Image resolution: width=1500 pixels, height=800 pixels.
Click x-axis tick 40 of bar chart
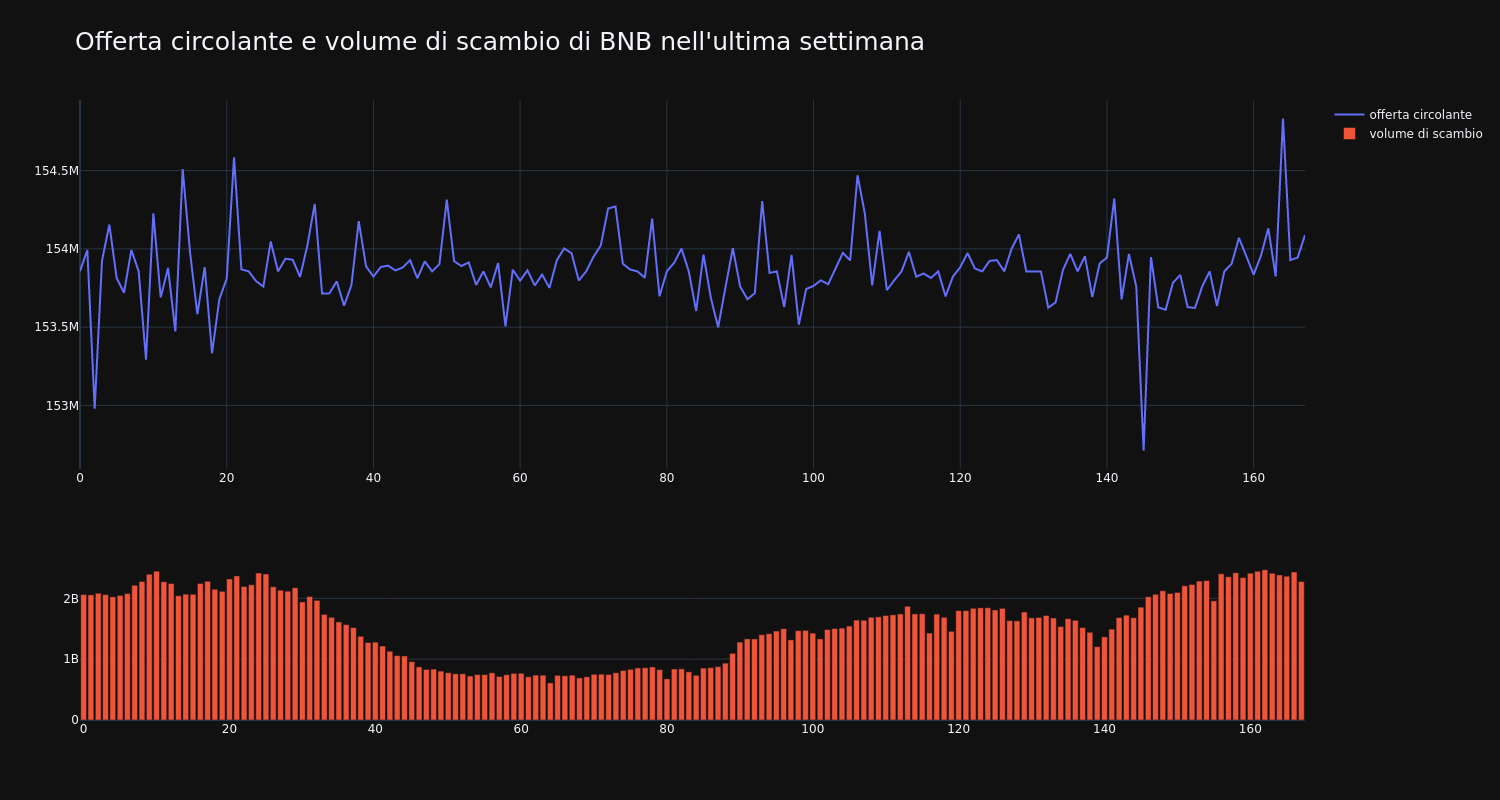click(375, 729)
